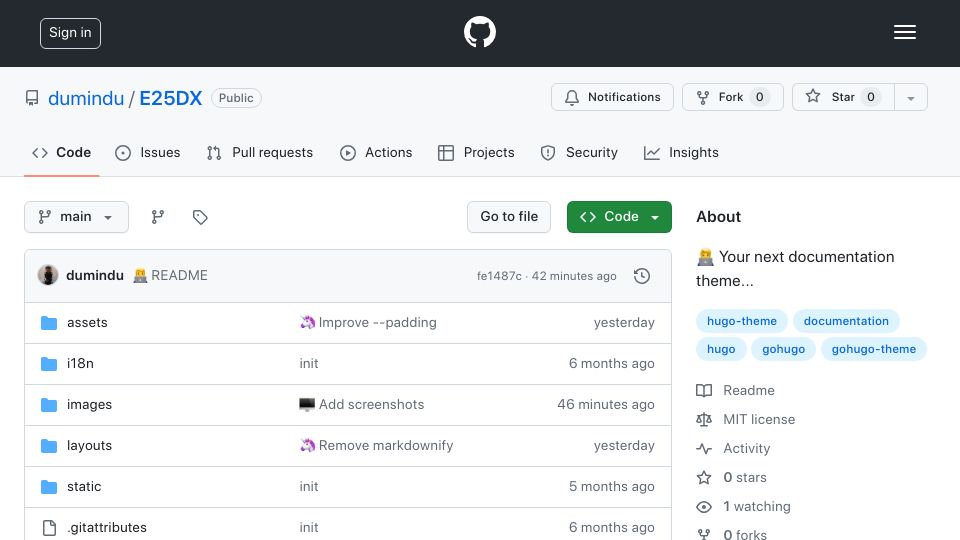Viewport: 960px width, 540px height.
Task: Open the static folder
Action: (84, 487)
